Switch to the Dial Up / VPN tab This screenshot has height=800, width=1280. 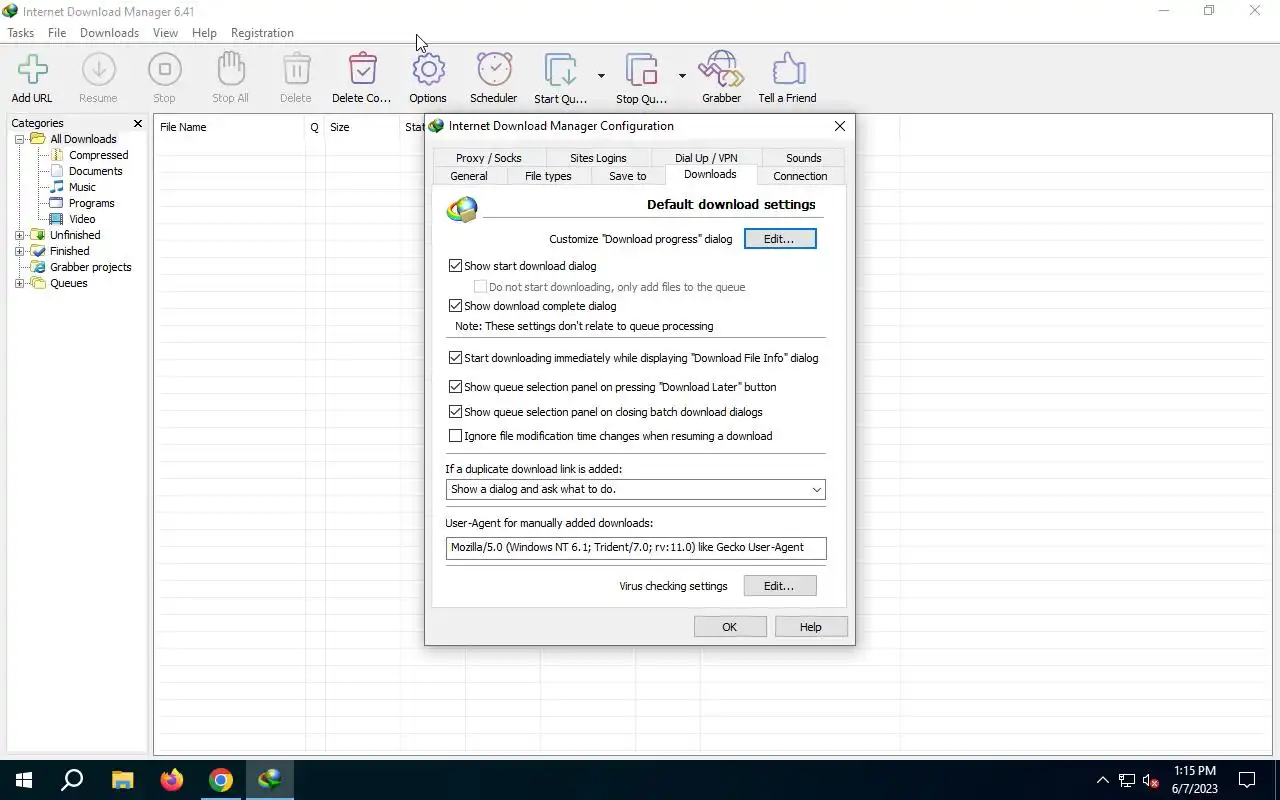click(x=706, y=158)
